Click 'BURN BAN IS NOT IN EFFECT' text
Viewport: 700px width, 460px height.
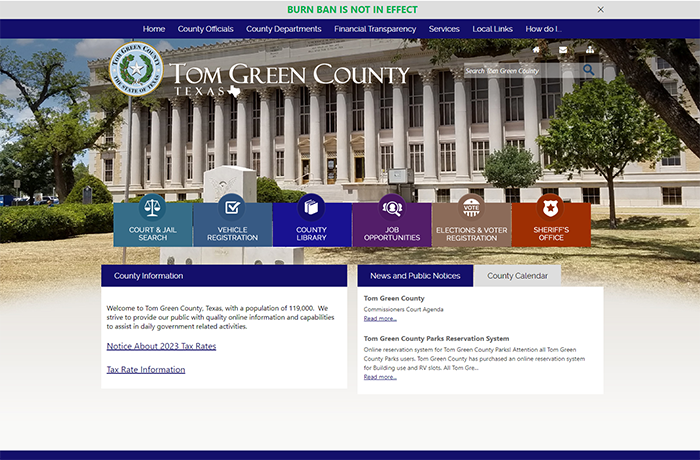click(x=352, y=9)
